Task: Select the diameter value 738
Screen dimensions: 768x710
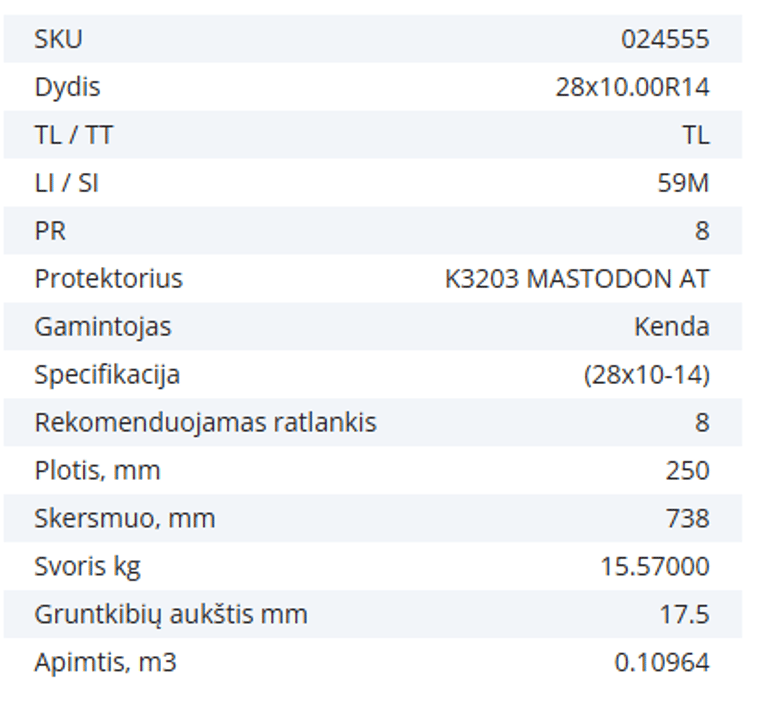Action: (x=687, y=518)
